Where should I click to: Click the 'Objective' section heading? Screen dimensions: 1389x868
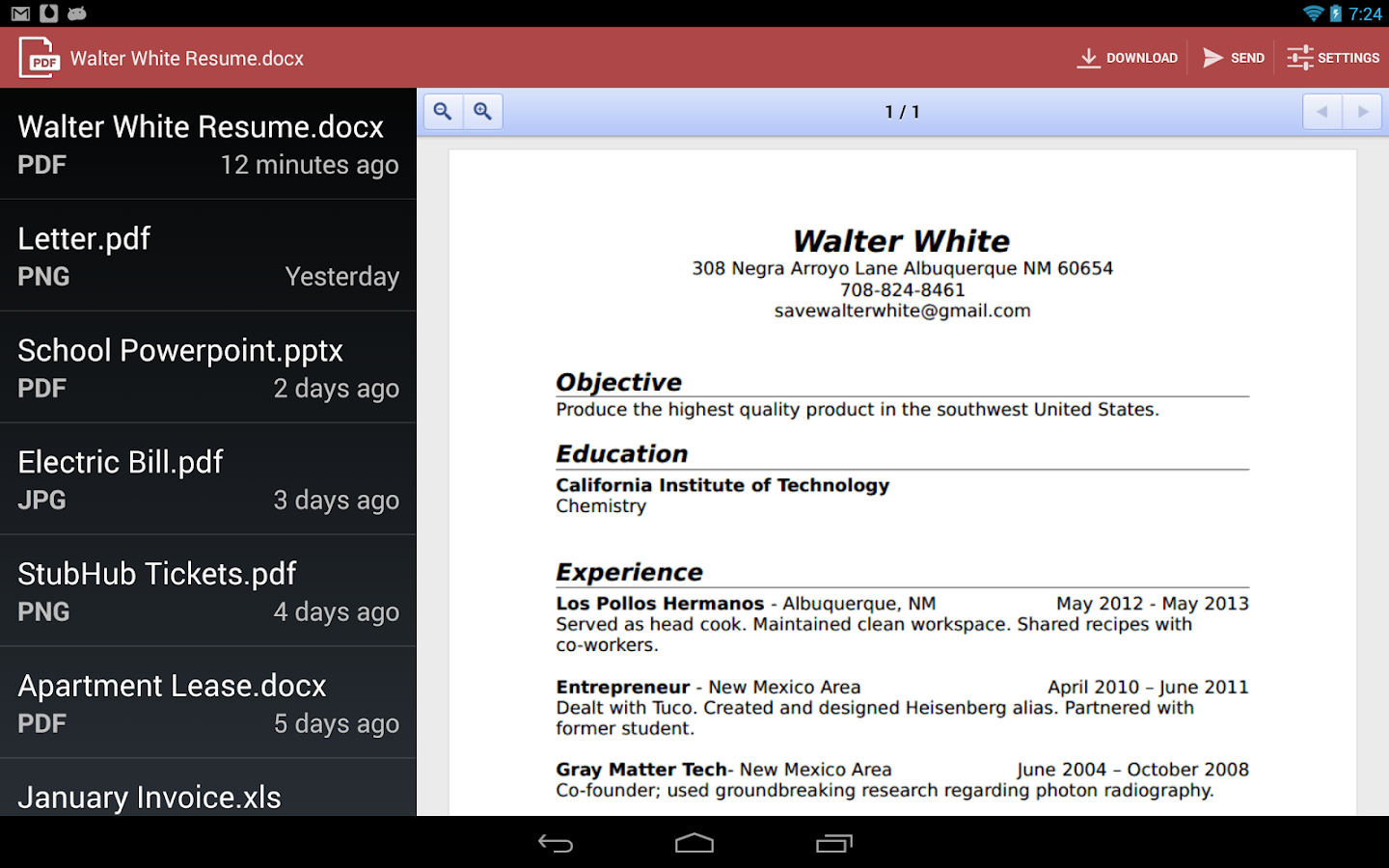pyautogui.click(x=619, y=383)
